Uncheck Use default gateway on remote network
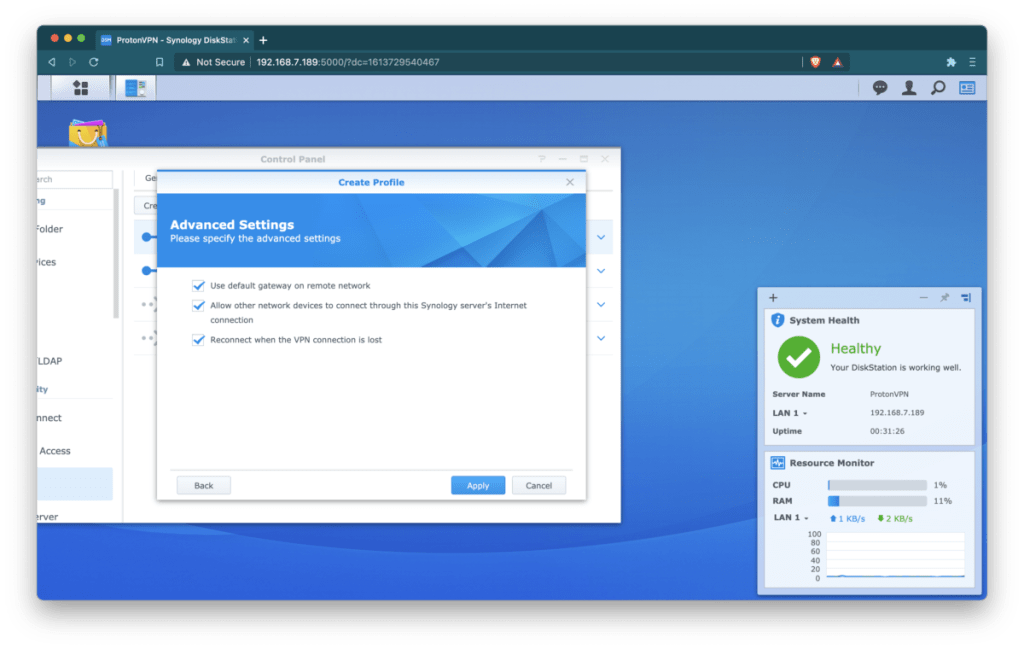The image size is (1024, 649). pyautogui.click(x=198, y=285)
